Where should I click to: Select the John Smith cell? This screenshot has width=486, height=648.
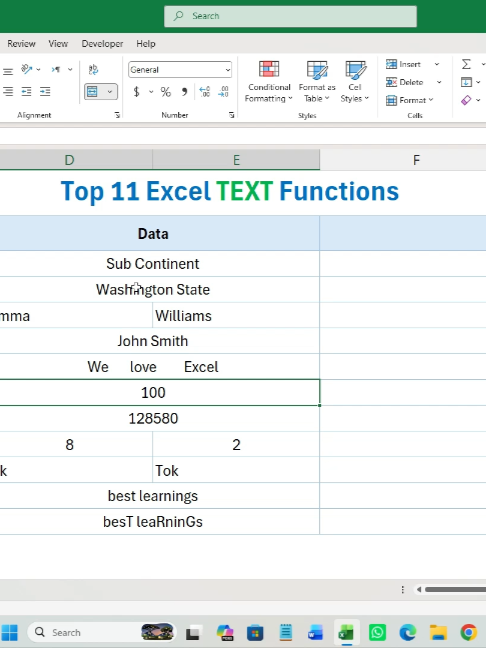click(160, 341)
